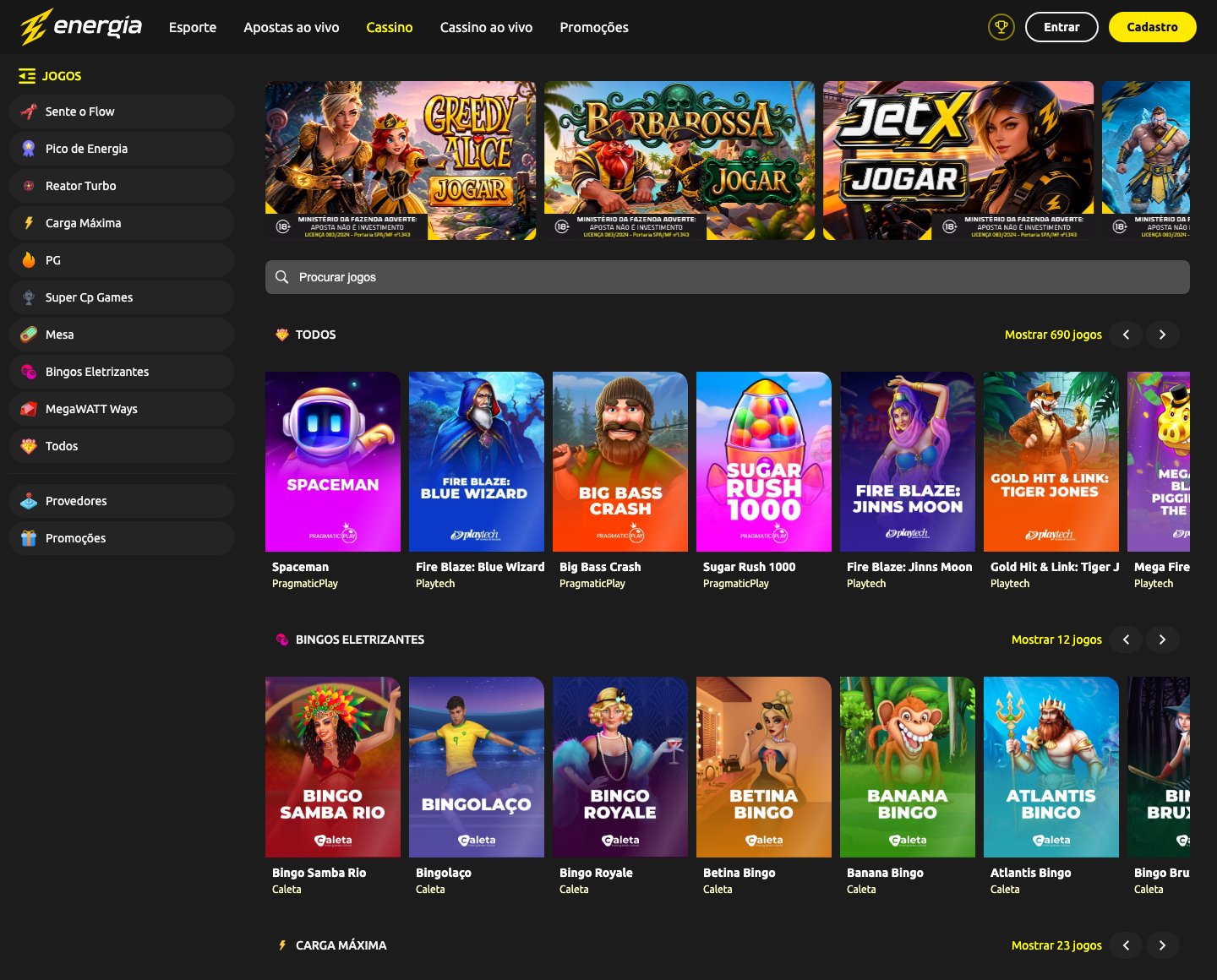Launch the Spaceman game tile
Viewport: 1217px width, 980px height.
click(333, 462)
